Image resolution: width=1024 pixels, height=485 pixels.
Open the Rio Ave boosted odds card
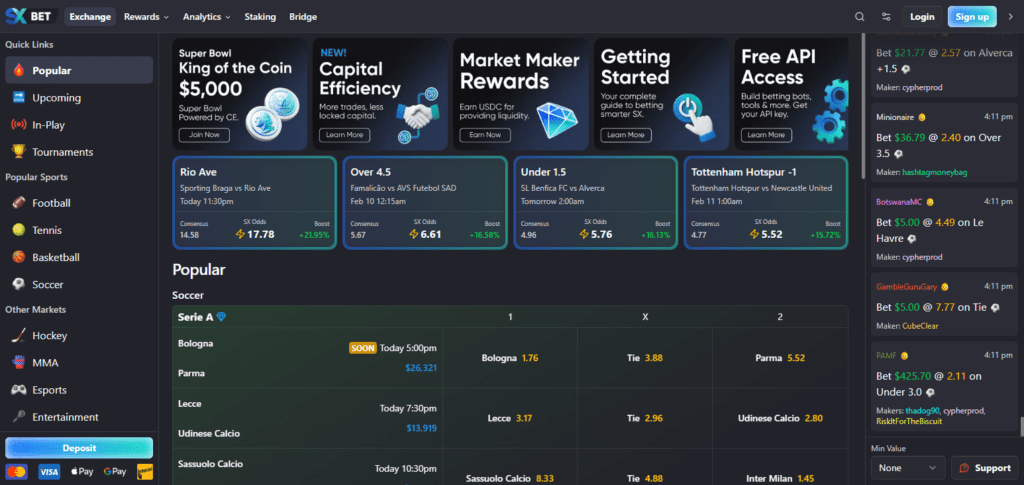click(255, 203)
